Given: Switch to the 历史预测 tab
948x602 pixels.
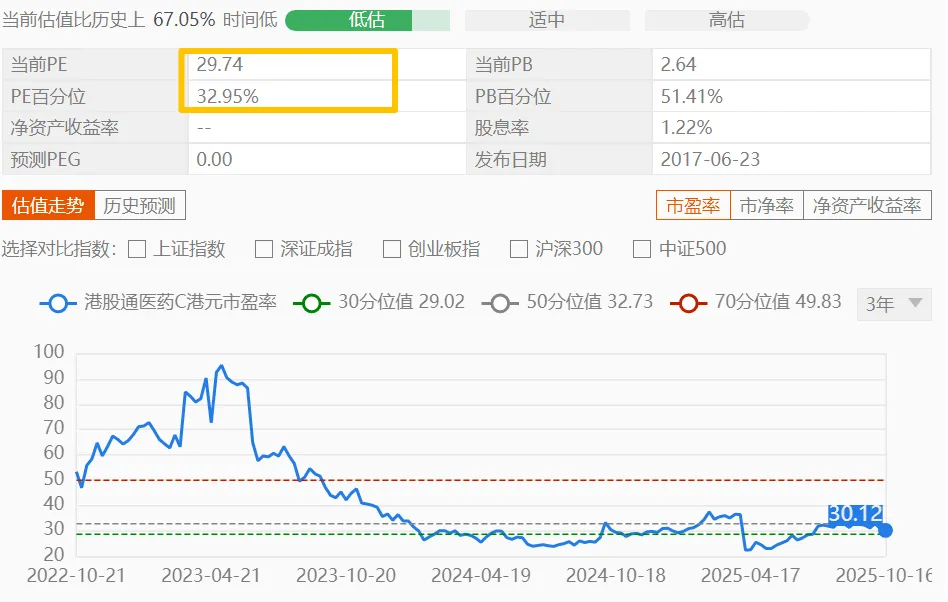Looking at the screenshot, I should tap(139, 206).
